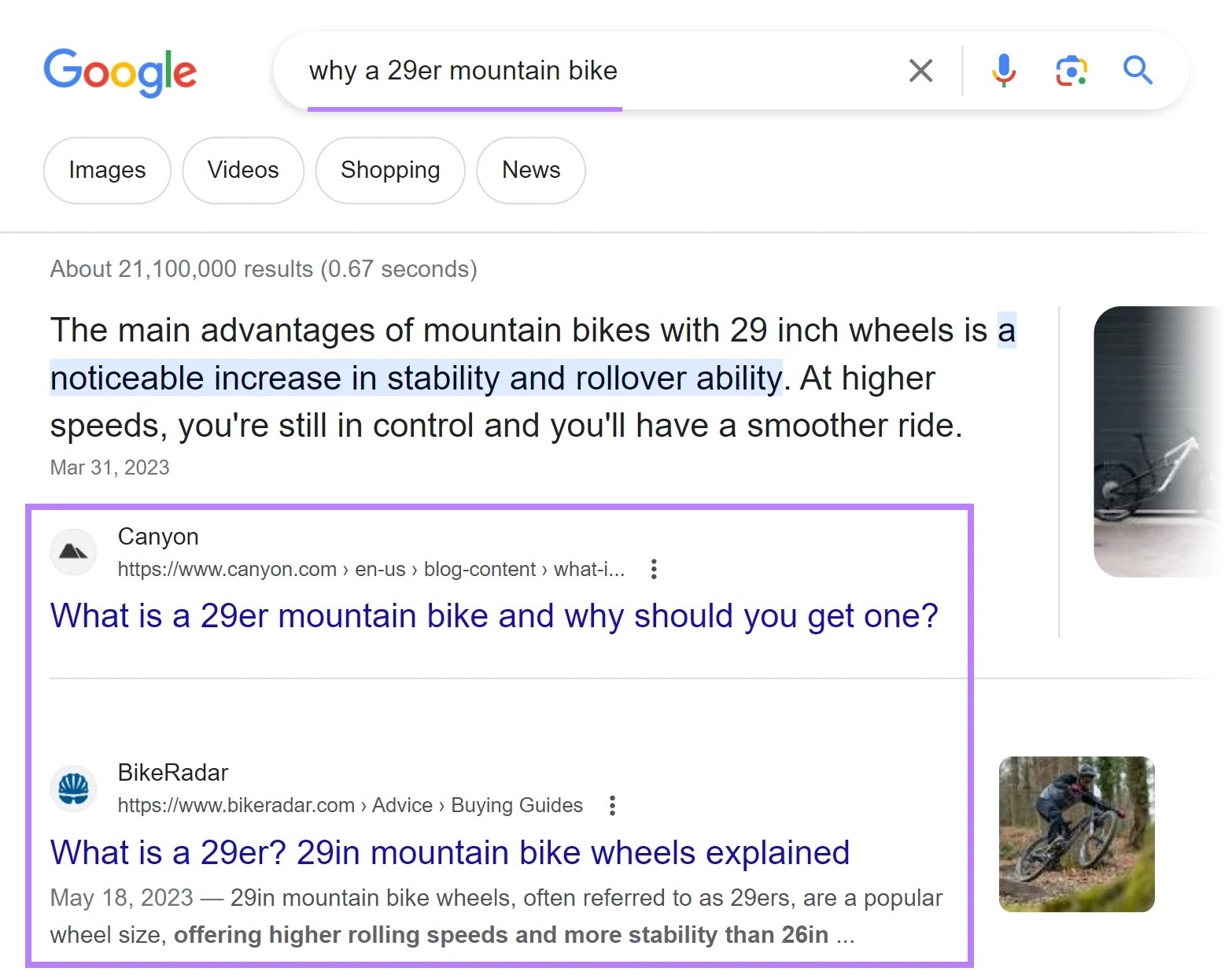The width and height of the screenshot is (1232, 979).
Task: Open more options for BikeRadar result
Action: 612,805
